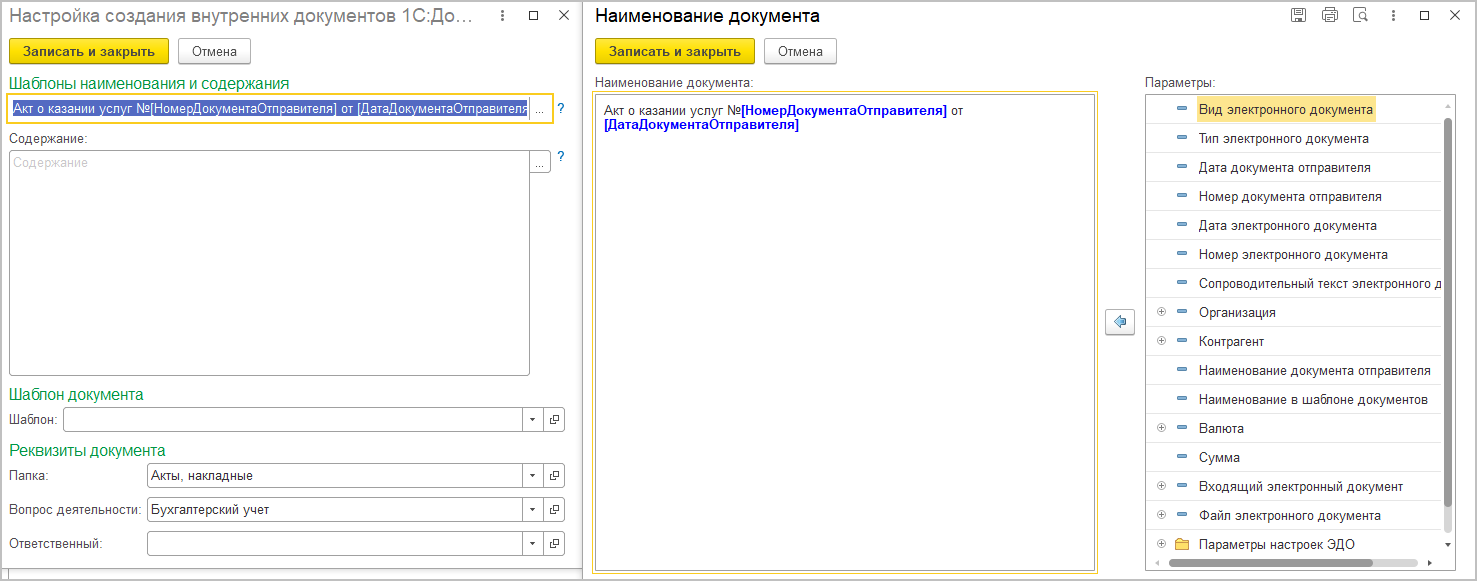The width and height of the screenshot is (1477, 581).
Task: Select the Дата документа отправителя parameter
Action: point(1285,167)
